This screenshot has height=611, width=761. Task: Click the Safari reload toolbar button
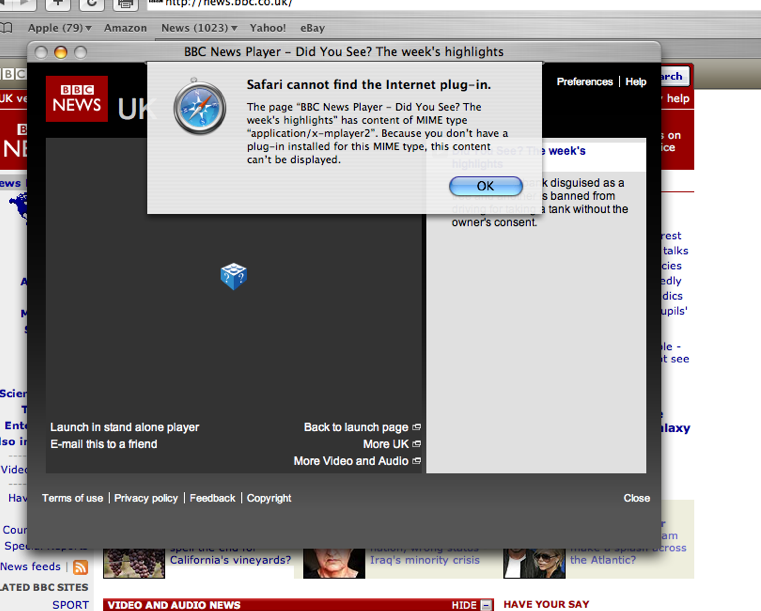point(91,4)
